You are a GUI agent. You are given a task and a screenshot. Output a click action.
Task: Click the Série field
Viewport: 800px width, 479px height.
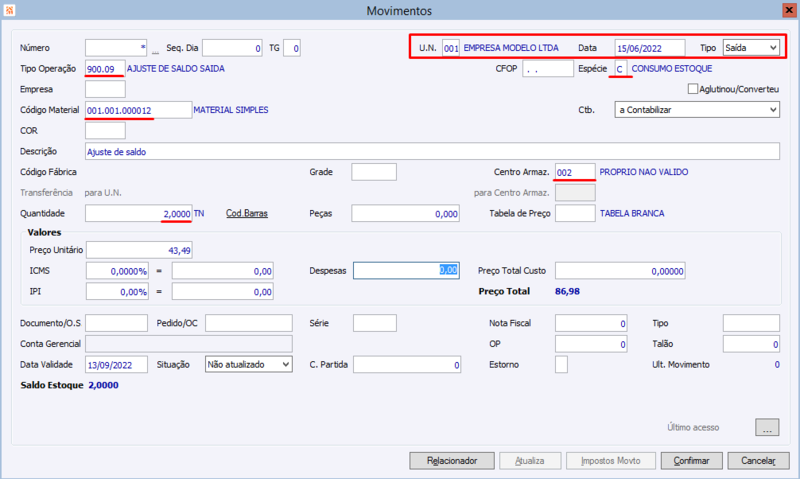click(x=374, y=323)
